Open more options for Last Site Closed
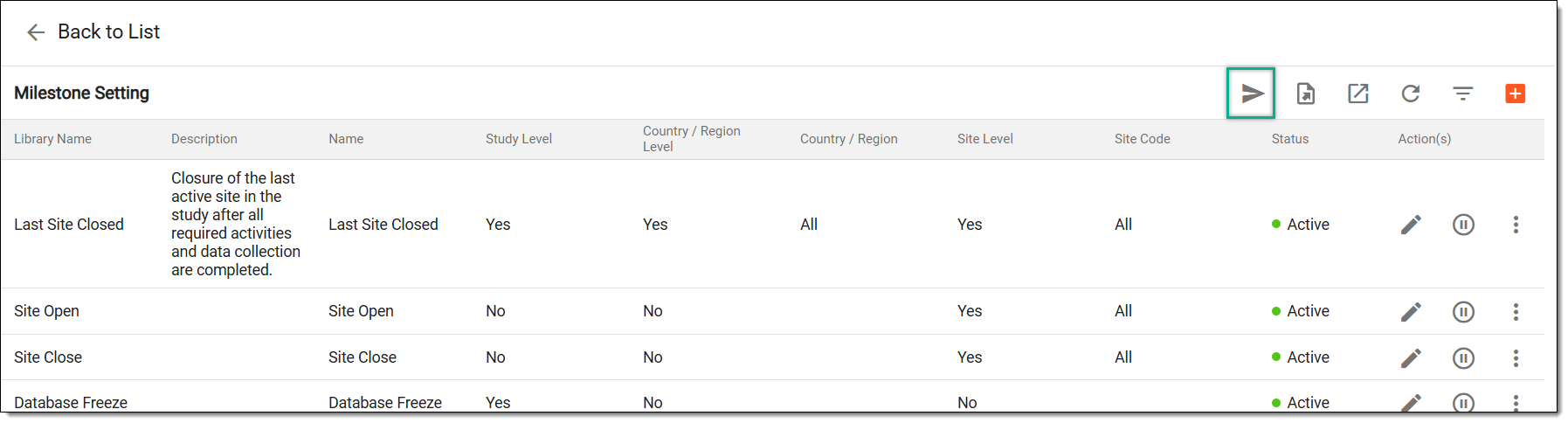This screenshot has height=423, width=1568. point(1516,225)
